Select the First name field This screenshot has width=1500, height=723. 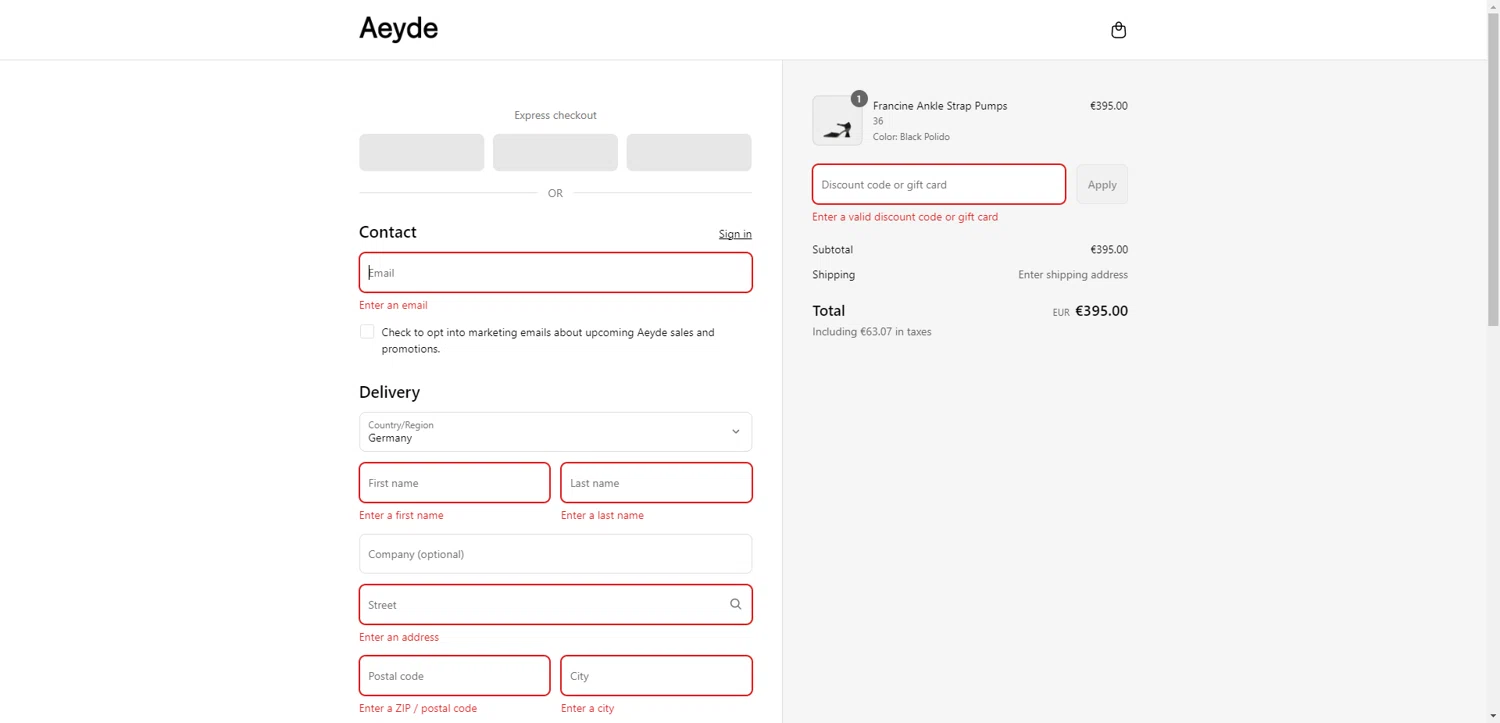coord(454,483)
